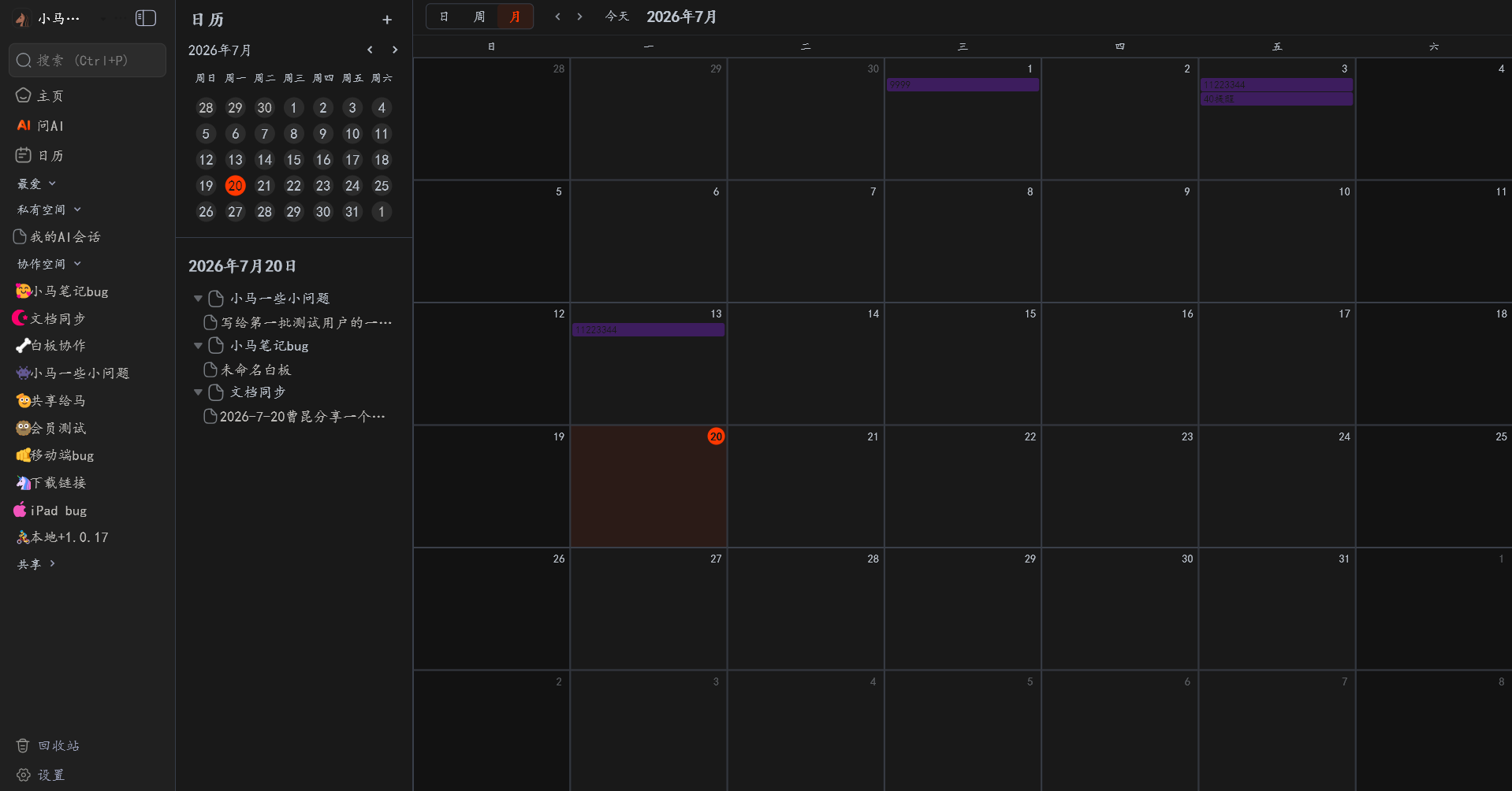
Task: Collapse the 文档同步 tree node
Action: pos(198,392)
